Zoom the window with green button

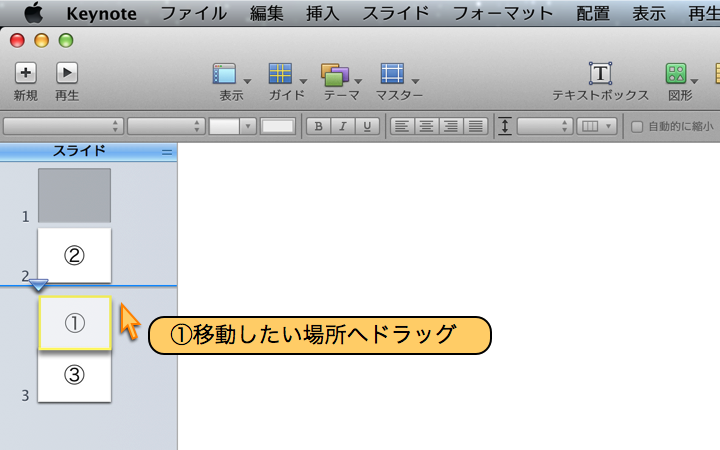(x=66, y=40)
